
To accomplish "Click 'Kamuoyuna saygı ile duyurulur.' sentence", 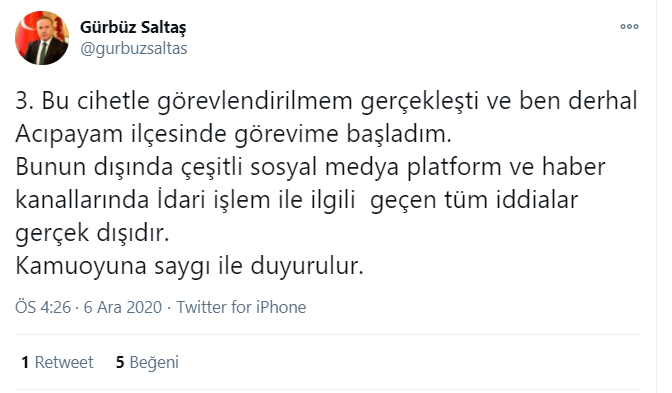I will tap(189, 266).
